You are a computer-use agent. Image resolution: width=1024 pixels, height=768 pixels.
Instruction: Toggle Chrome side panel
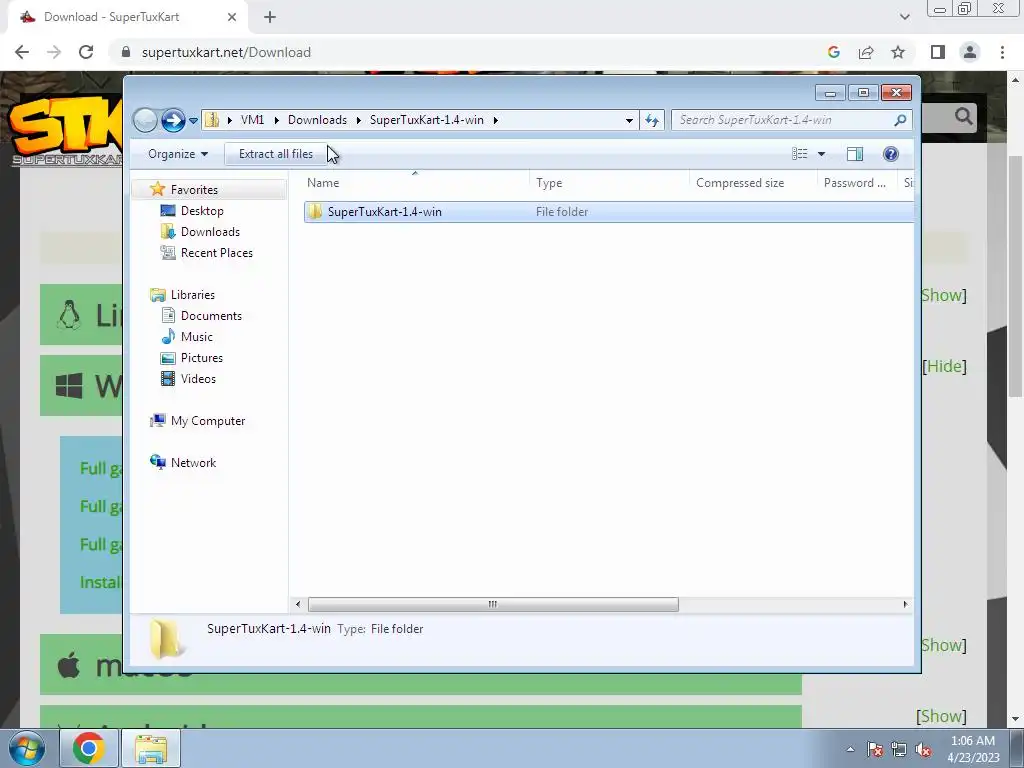pyautogui.click(x=938, y=52)
